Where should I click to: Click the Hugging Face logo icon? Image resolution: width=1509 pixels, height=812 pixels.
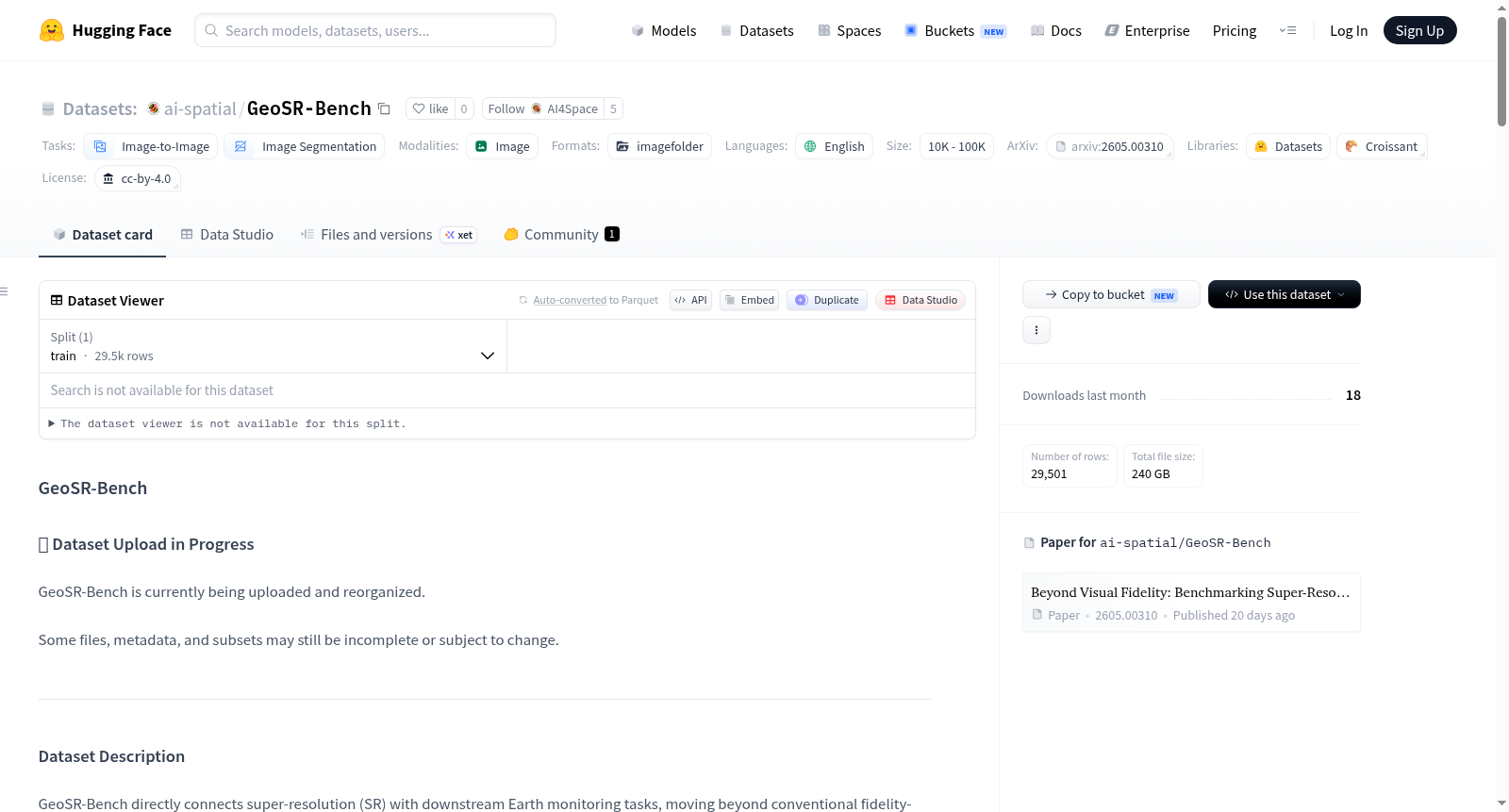click(52, 30)
